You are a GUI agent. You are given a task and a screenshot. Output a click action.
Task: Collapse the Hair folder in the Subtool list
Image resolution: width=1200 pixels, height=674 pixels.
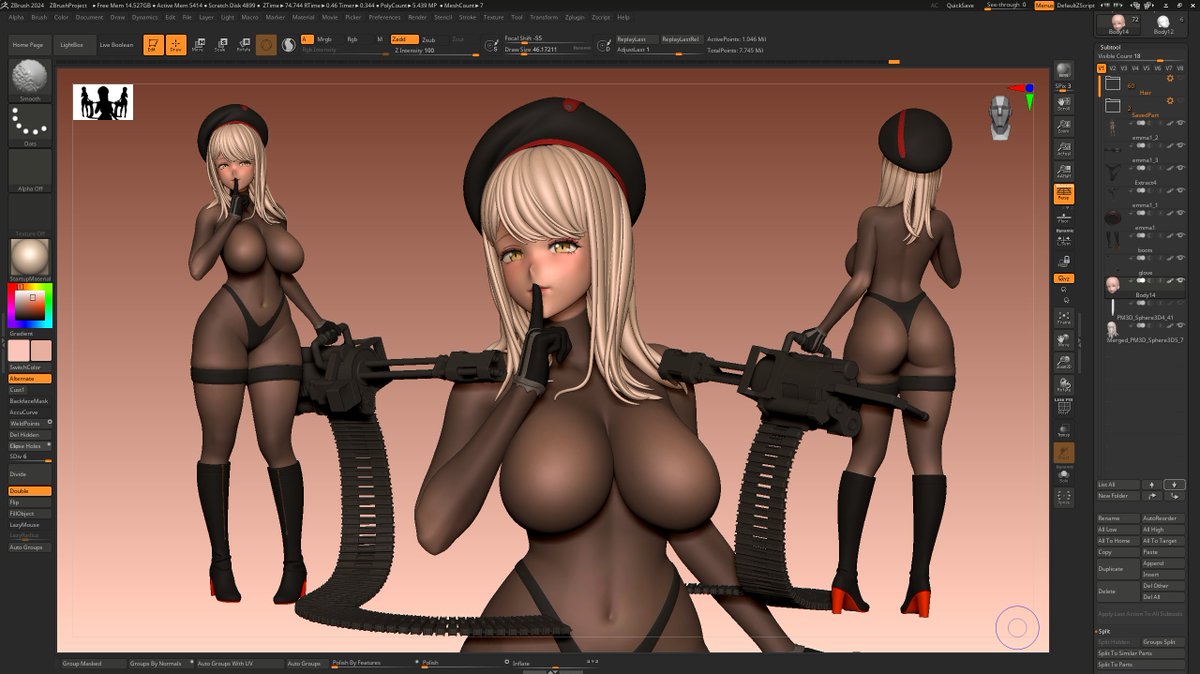[x=1111, y=84]
